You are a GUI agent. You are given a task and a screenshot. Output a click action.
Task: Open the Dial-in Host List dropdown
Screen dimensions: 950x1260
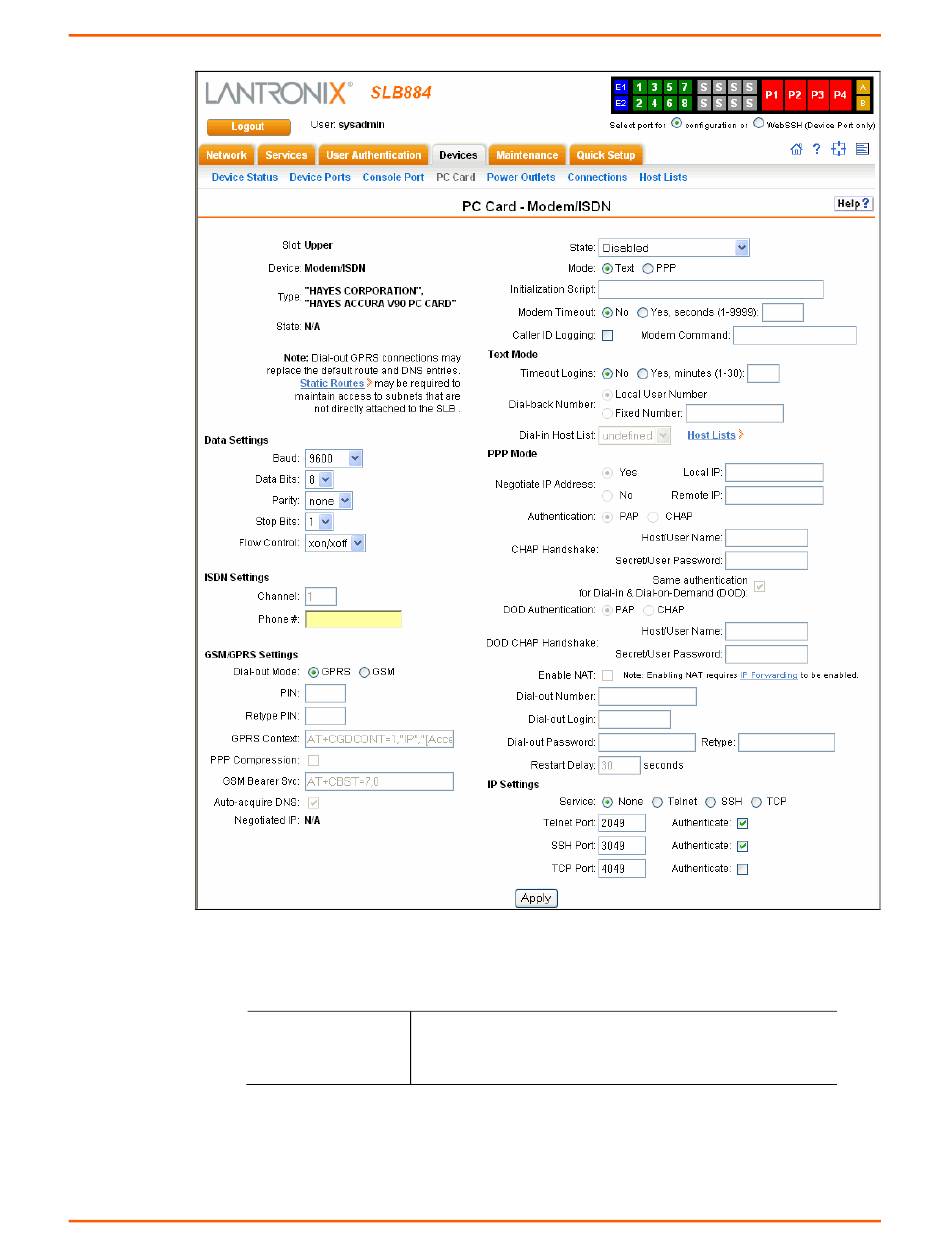635,436
